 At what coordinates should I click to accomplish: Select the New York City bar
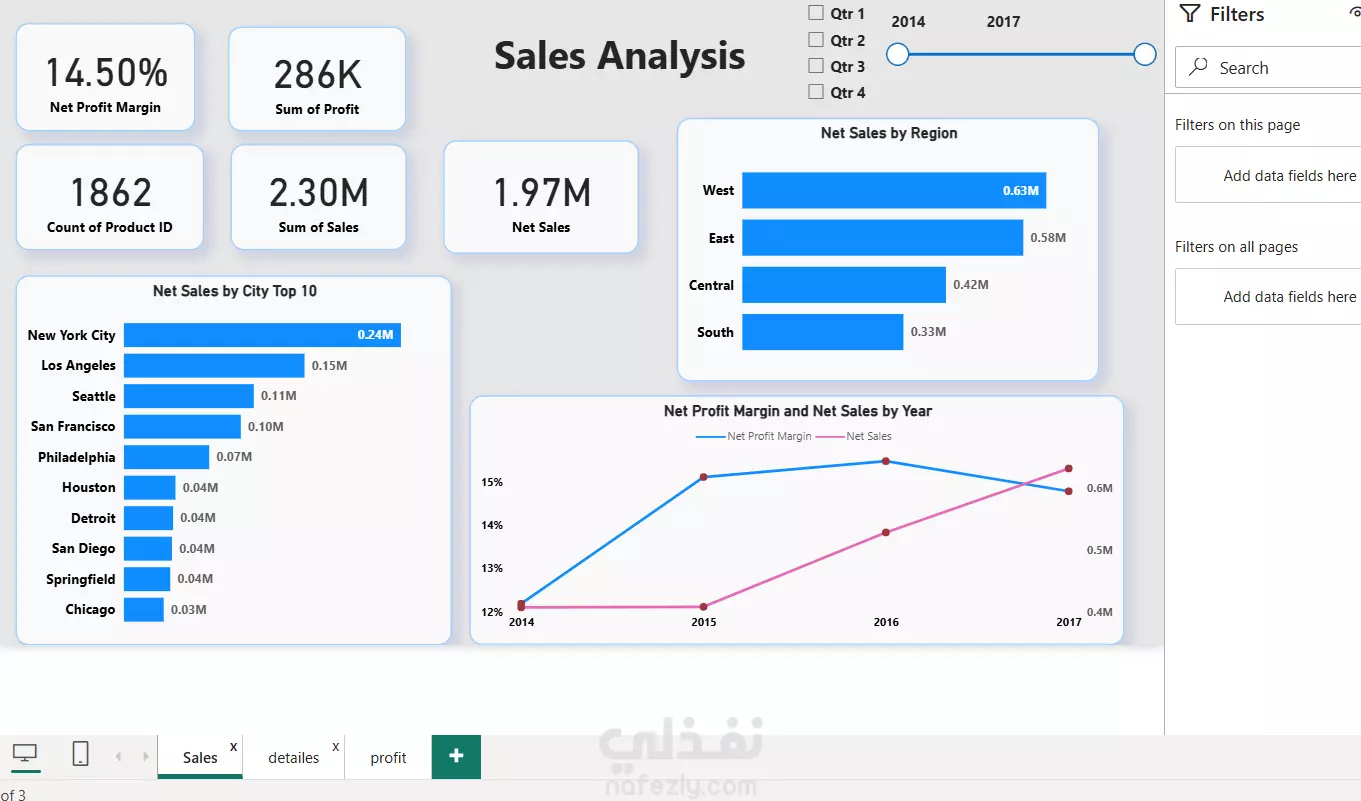pos(262,335)
